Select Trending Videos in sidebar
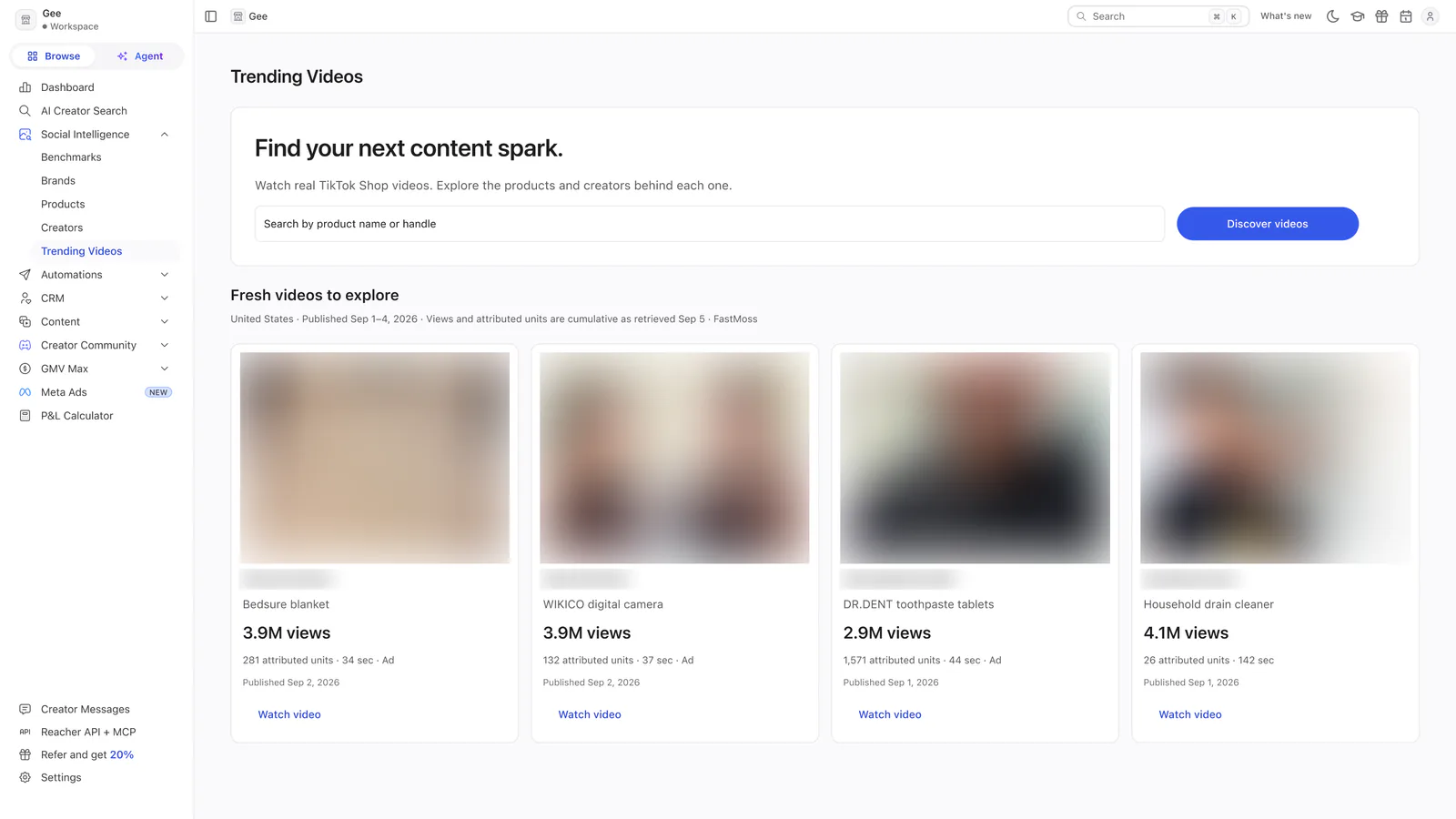This screenshot has height=819, width=1456. [x=81, y=251]
